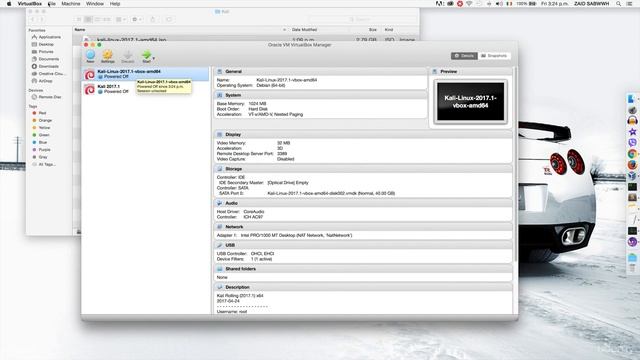Open the File menu
Image resolution: width=640 pixels, height=360 pixels.
click(51, 4)
